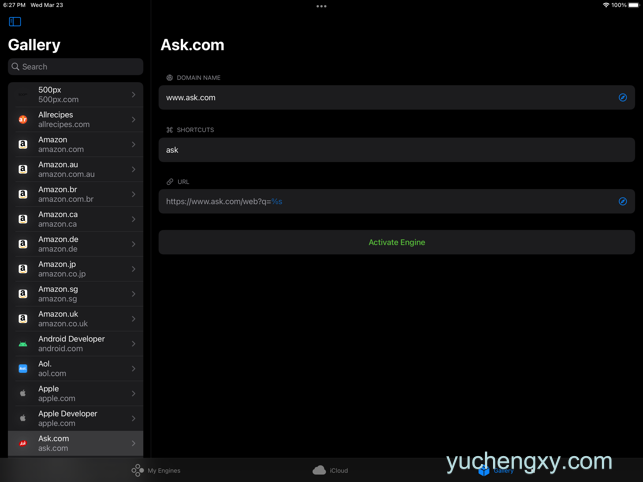Expand the Amazon.sg row chevron
This screenshot has height=482, width=643.
[134, 294]
